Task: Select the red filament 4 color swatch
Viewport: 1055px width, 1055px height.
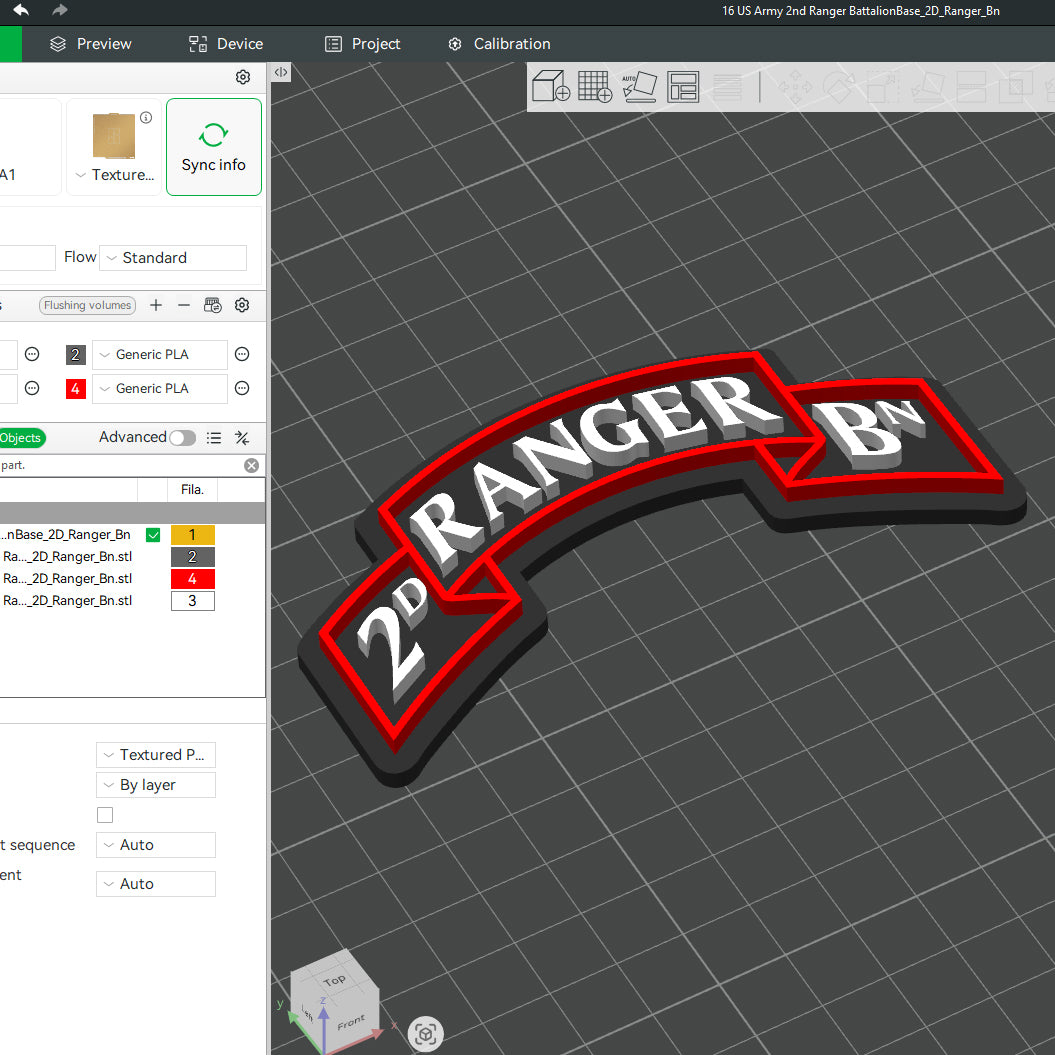Action: pos(75,388)
